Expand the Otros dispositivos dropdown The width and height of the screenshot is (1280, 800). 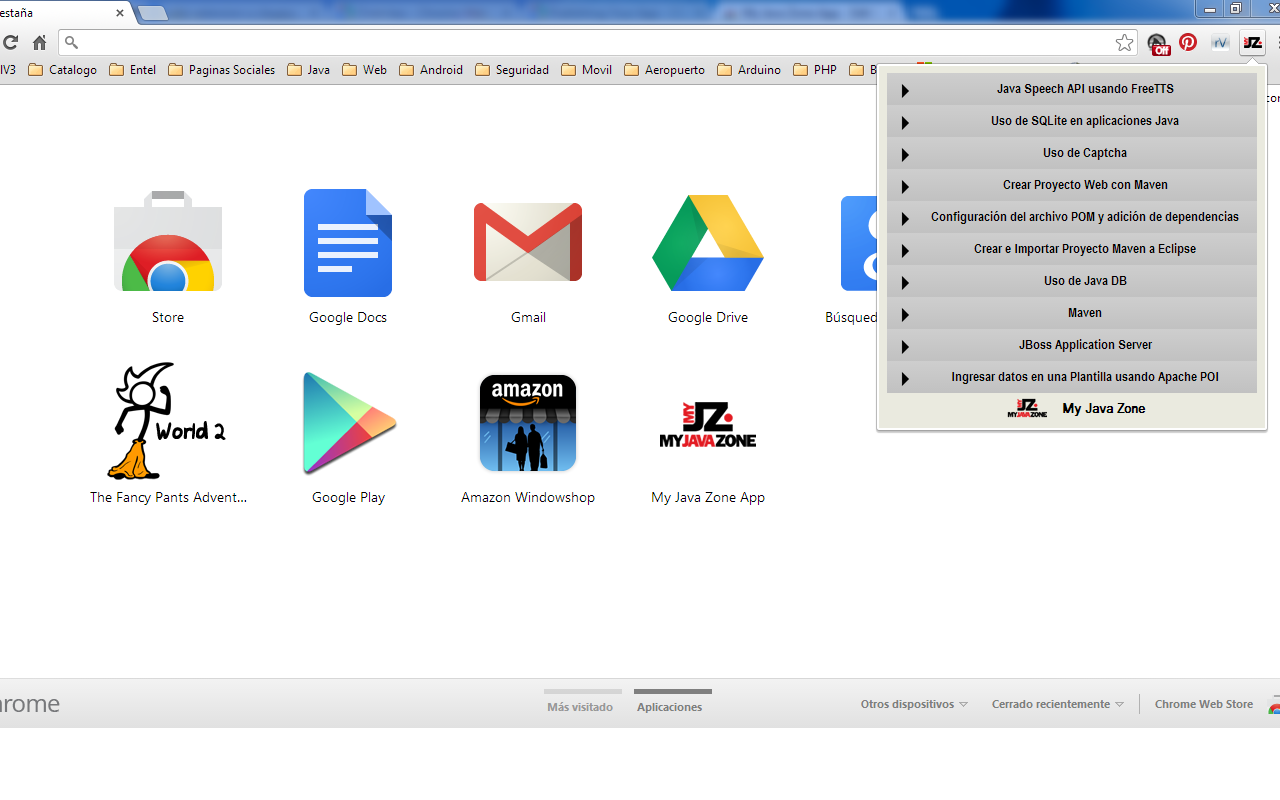(912, 703)
